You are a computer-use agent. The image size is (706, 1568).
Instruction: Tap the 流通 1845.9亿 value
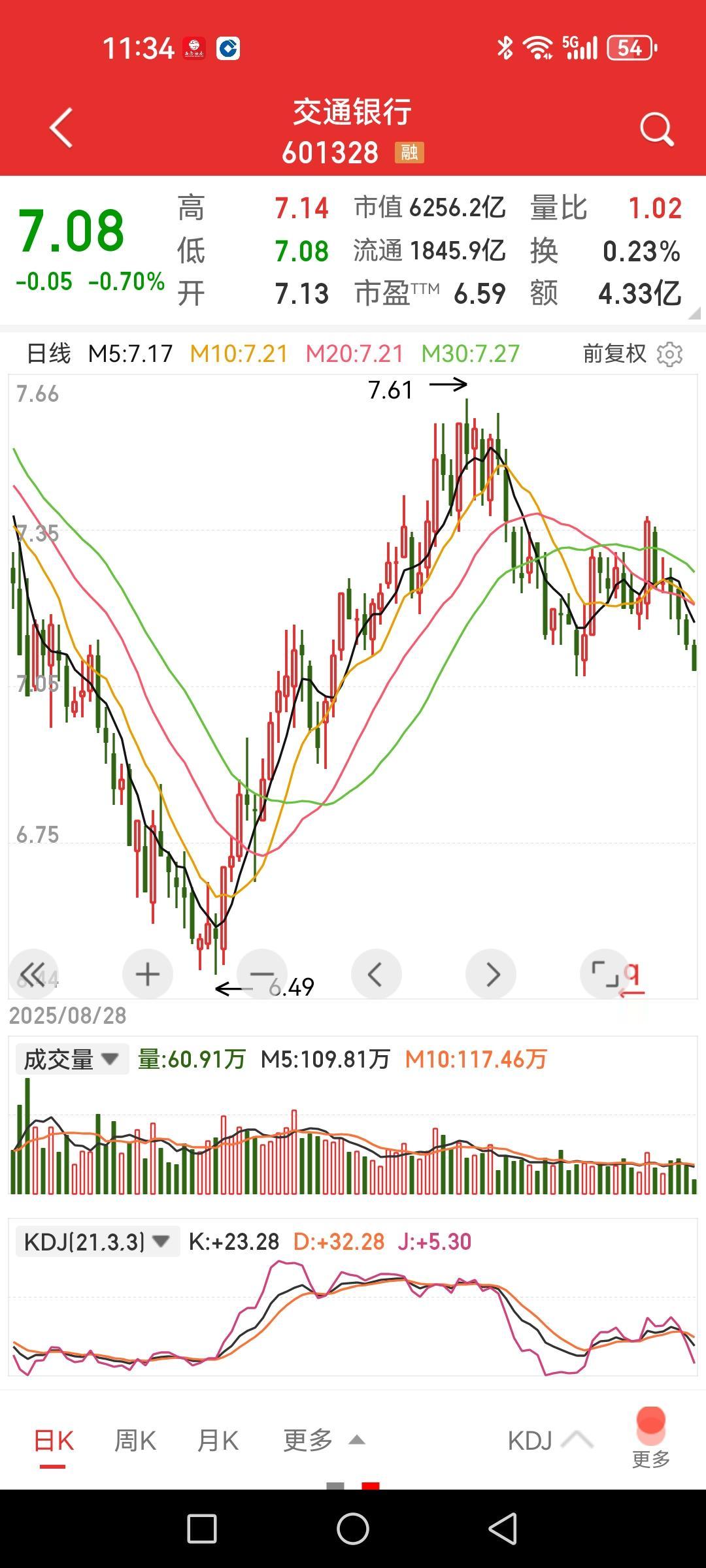coord(429,251)
